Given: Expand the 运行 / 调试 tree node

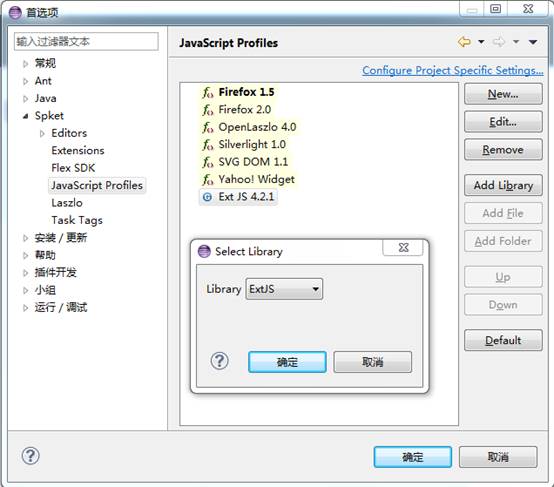Looking at the screenshot, I should pyautogui.click(x=25, y=307).
